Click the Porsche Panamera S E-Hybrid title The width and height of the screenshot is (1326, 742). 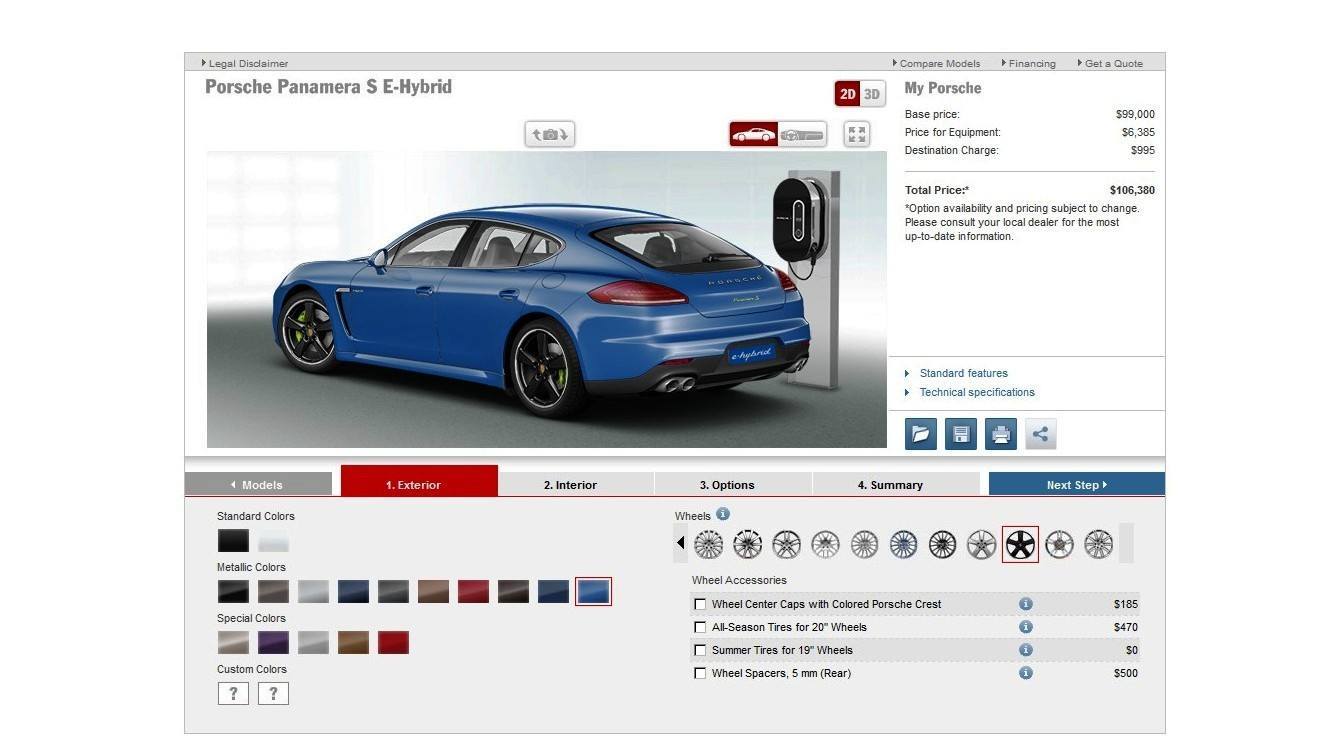point(328,87)
